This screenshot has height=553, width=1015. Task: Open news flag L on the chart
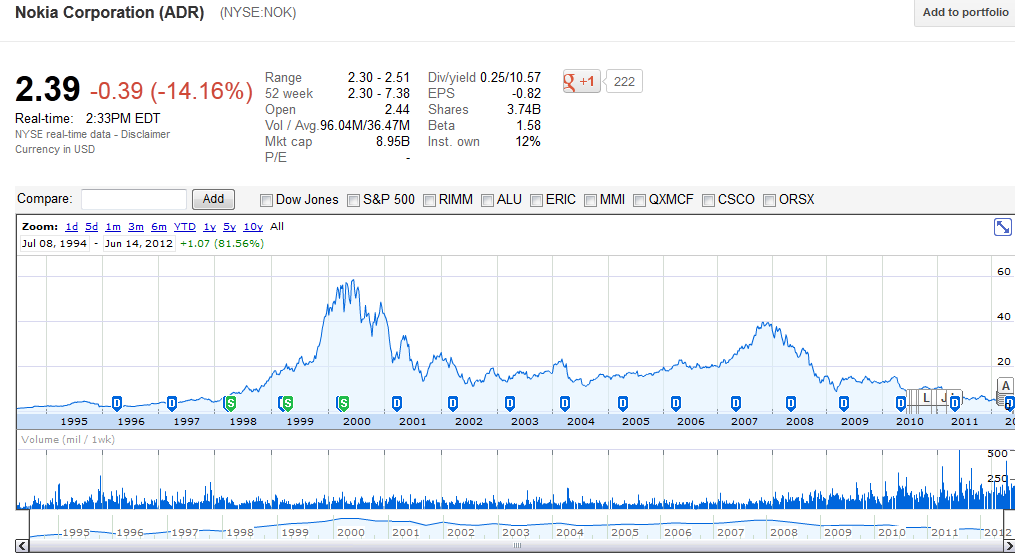tap(926, 397)
